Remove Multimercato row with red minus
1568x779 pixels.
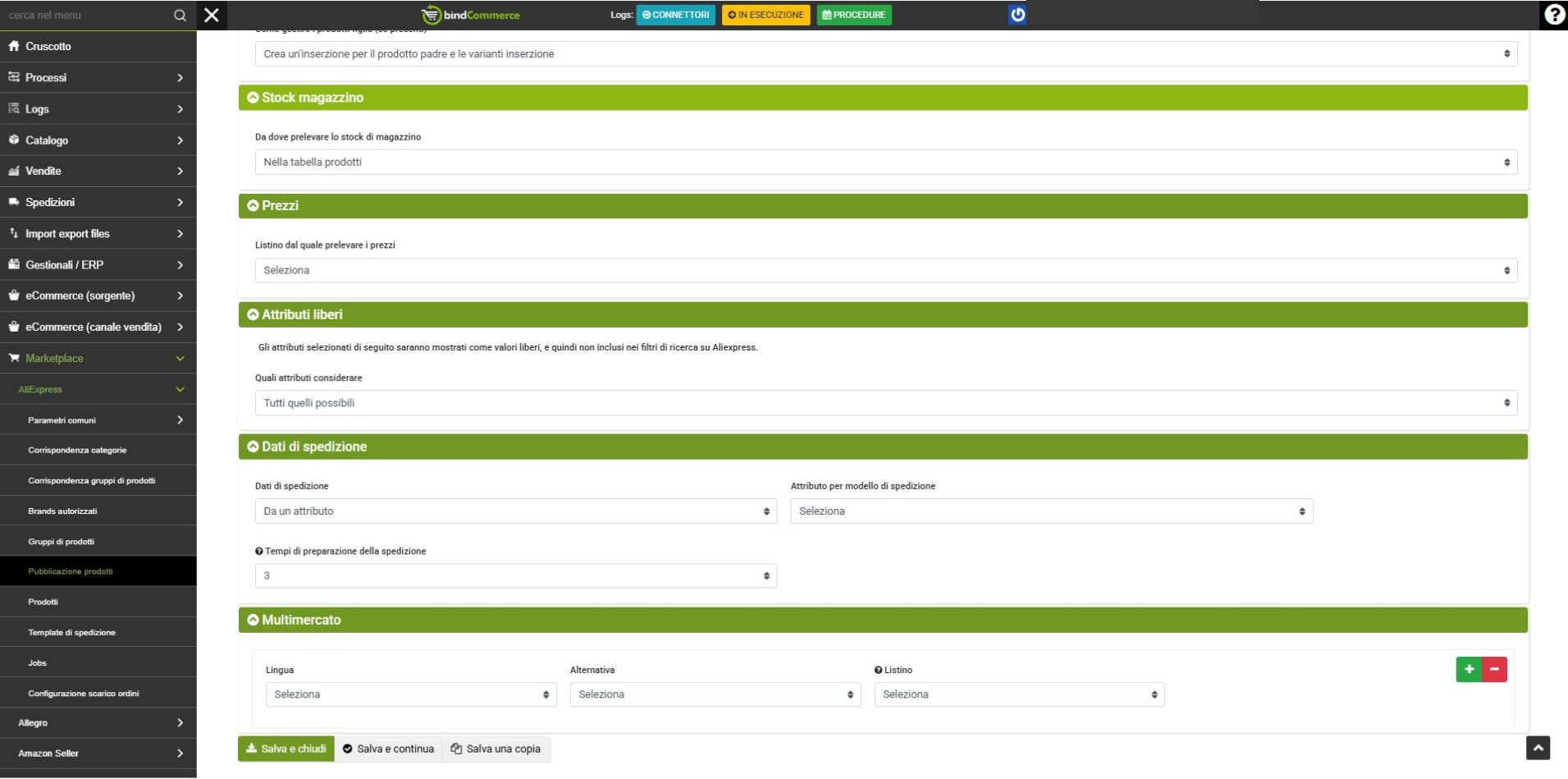coord(1494,670)
